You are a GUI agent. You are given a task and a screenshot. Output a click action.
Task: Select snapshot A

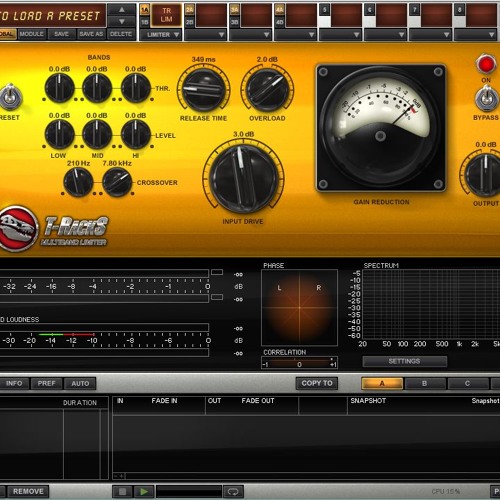coord(382,383)
